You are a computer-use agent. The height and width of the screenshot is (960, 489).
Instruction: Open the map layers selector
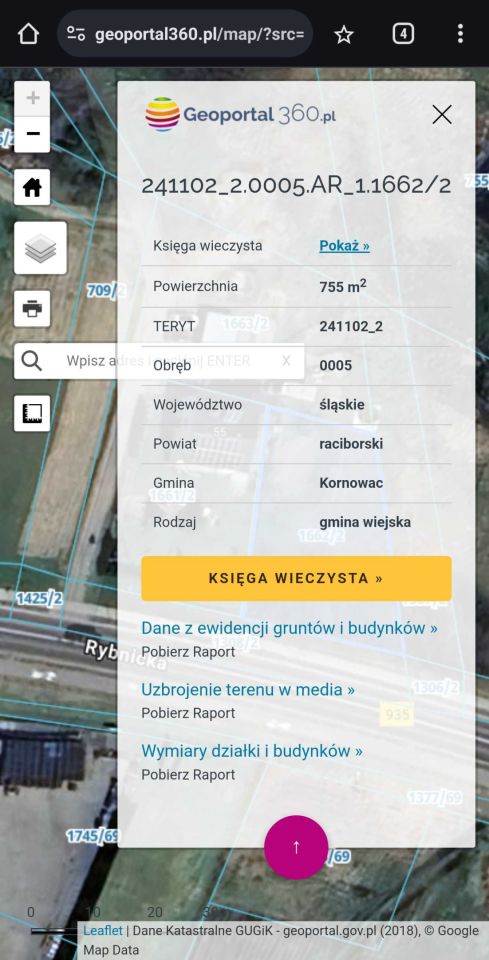(40, 248)
